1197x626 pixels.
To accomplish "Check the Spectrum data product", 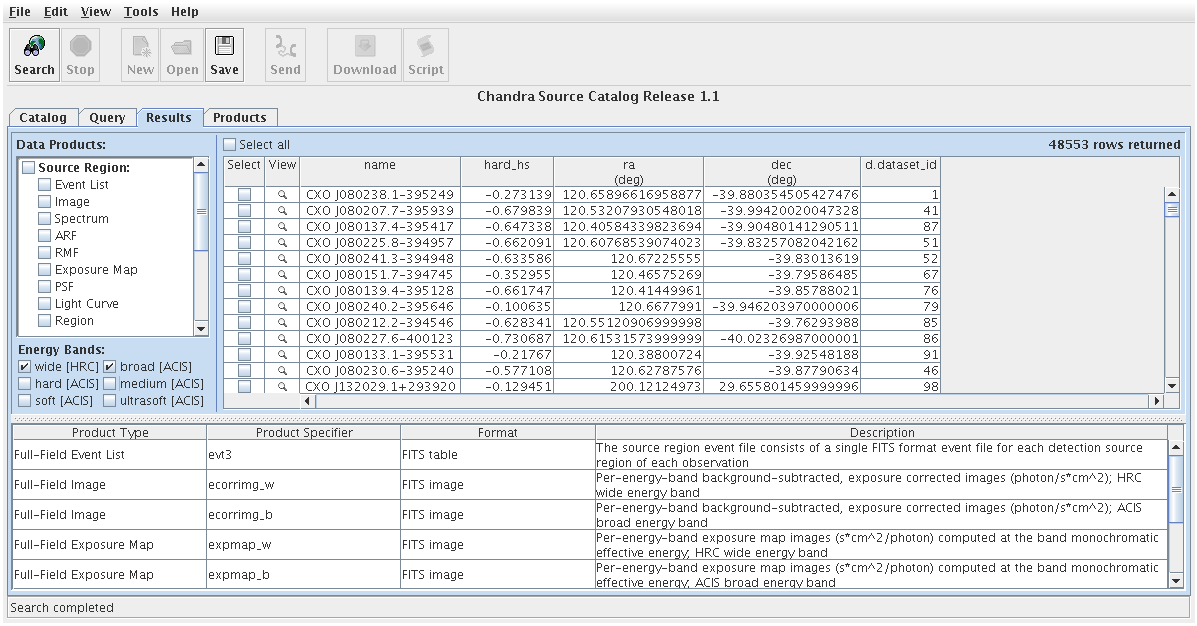I will (44, 219).
